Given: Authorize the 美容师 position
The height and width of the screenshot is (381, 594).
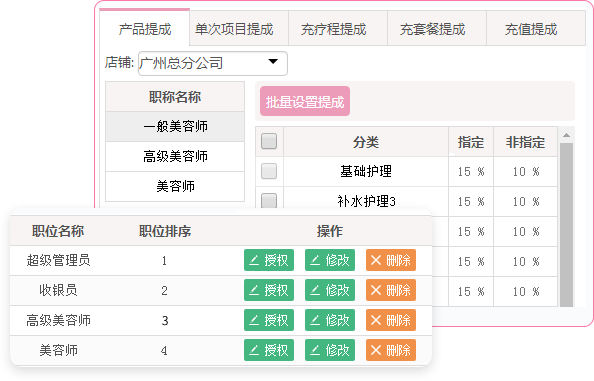Looking at the screenshot, I should pyautogui.click(x=269, y=350).
